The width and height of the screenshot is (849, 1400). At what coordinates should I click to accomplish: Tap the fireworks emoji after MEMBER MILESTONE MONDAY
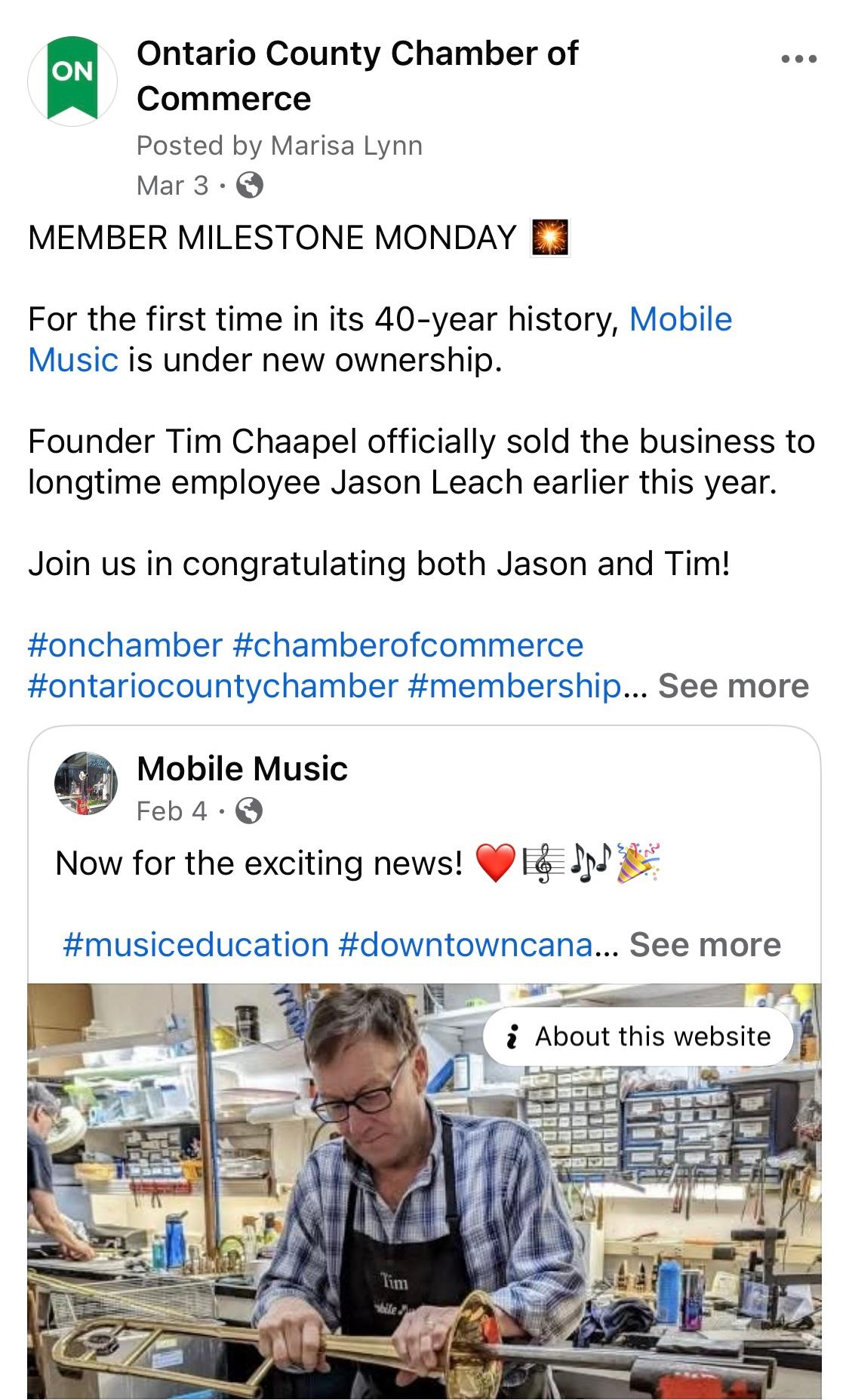(x=550, y=238)
